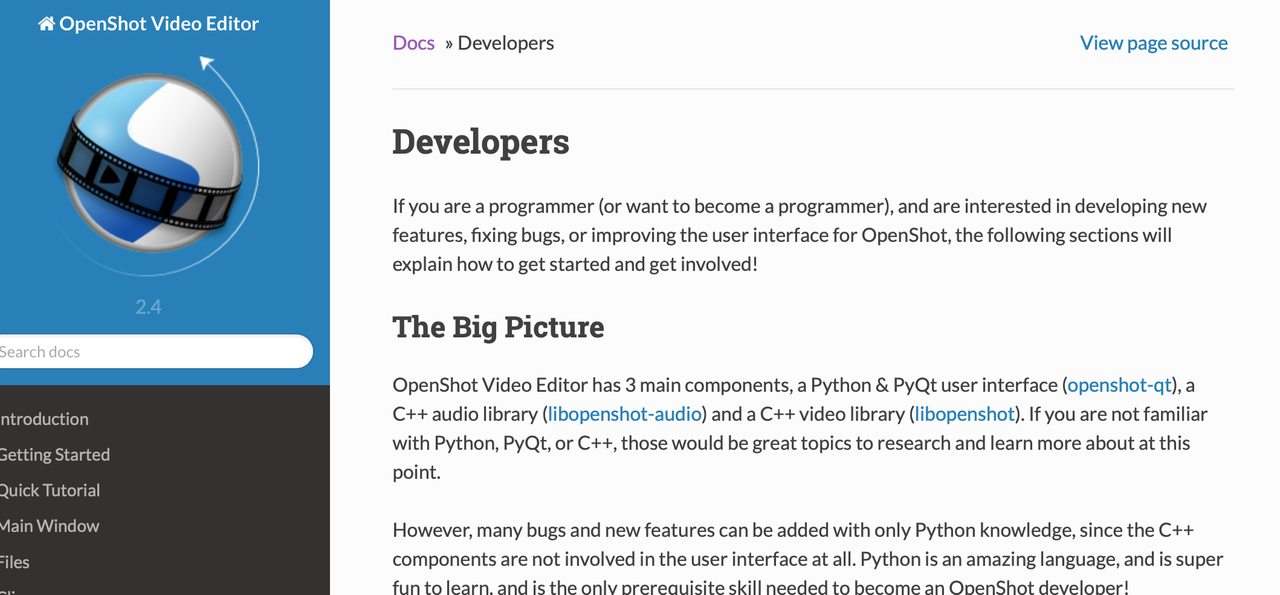Click the Docs breadcrumb link

414,43
